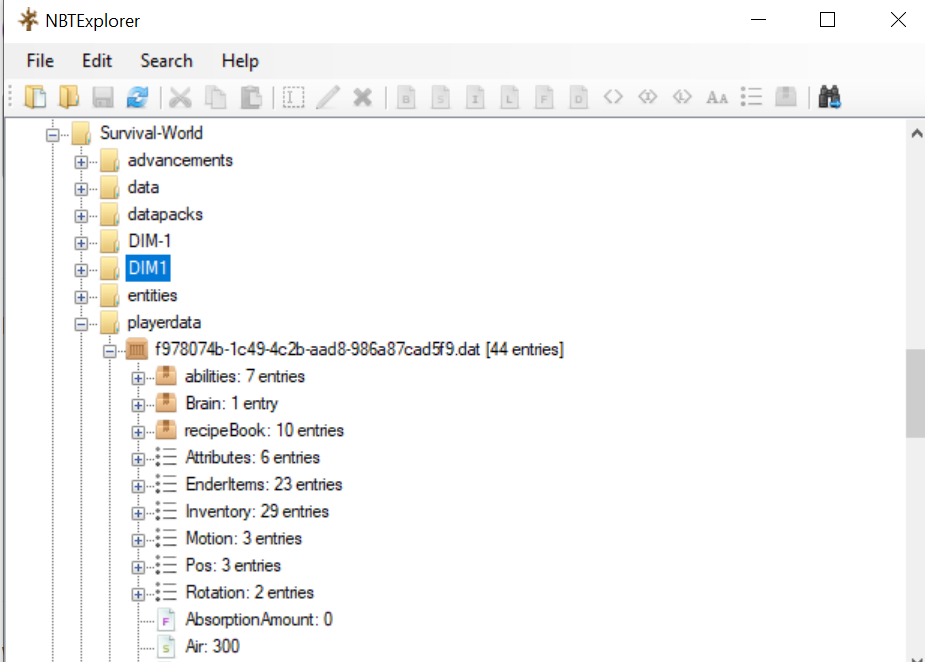This screenshot has height=662, width=925.
Task: Open the Search menu
Action: tap(166, 61)
